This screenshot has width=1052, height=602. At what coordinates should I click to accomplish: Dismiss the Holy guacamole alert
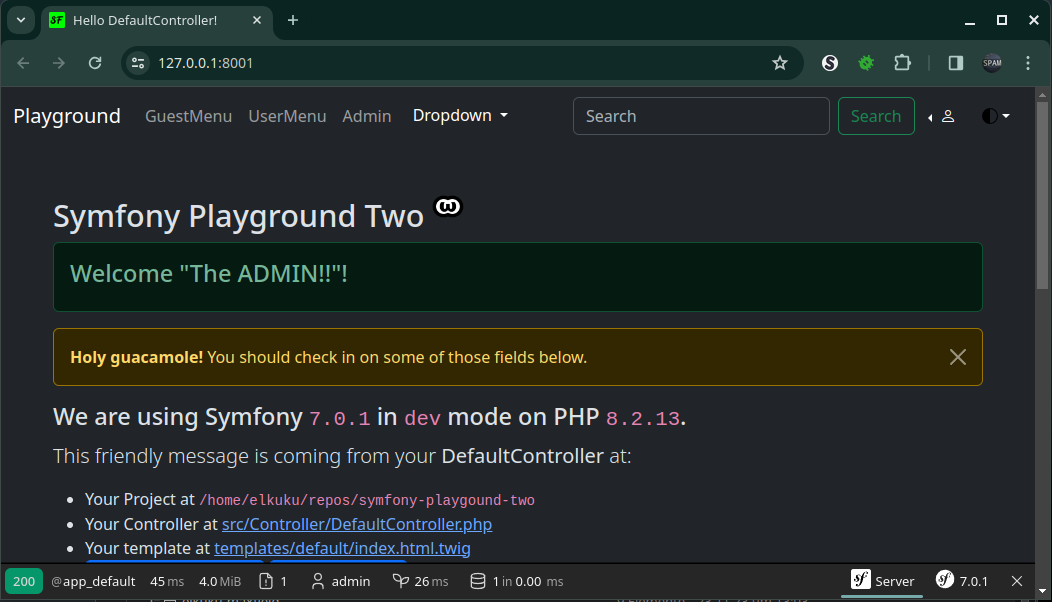[957, 357]
